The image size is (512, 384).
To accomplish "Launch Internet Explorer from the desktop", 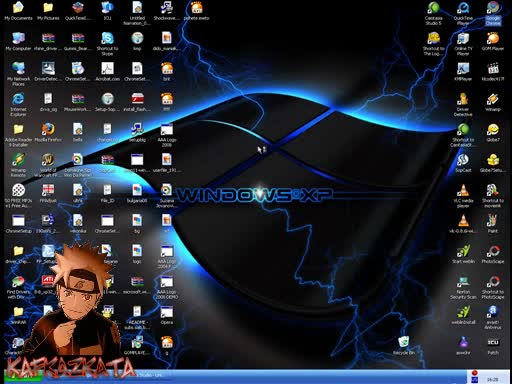I will (18, 104).
